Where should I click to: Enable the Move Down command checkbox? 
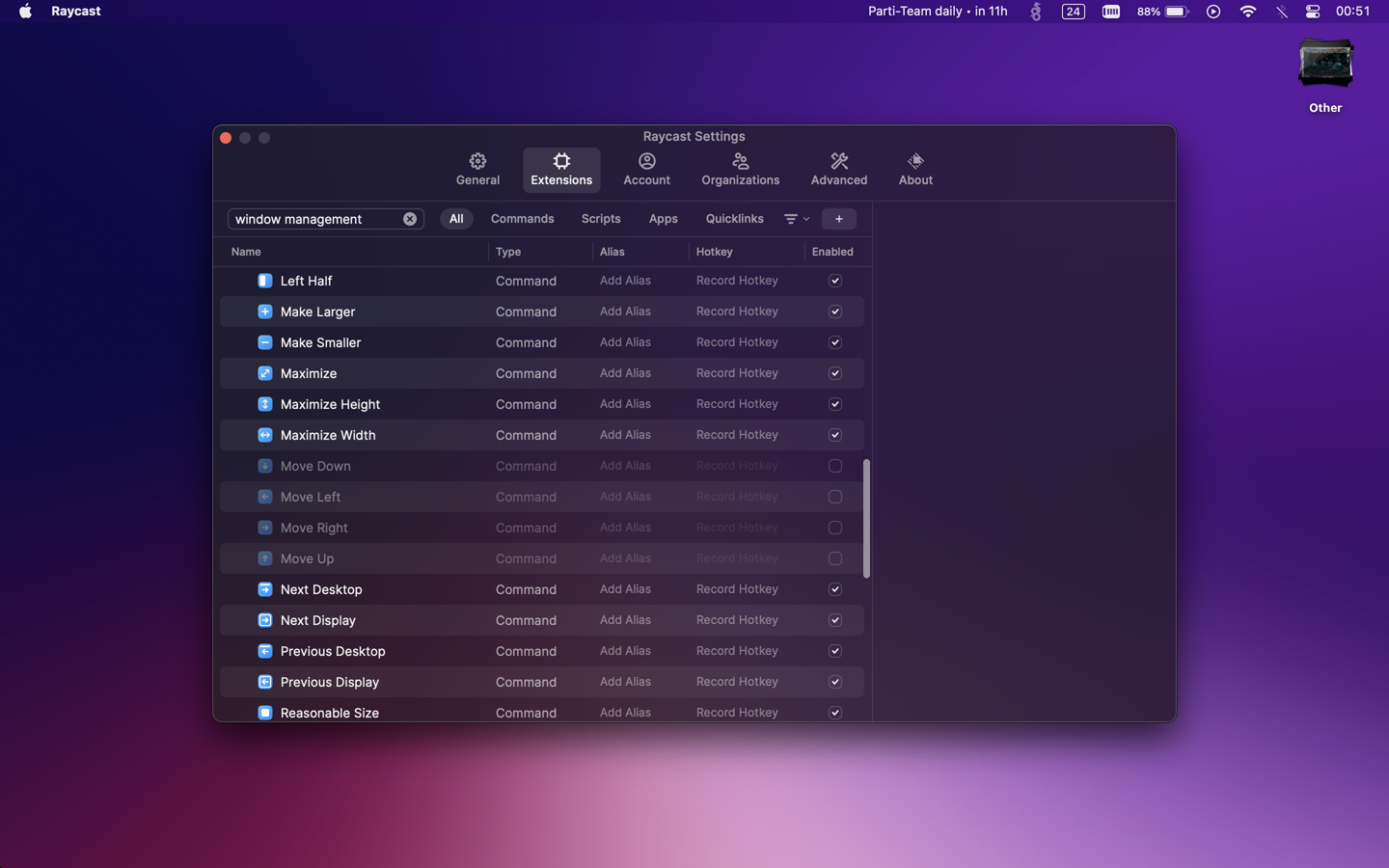835,466
